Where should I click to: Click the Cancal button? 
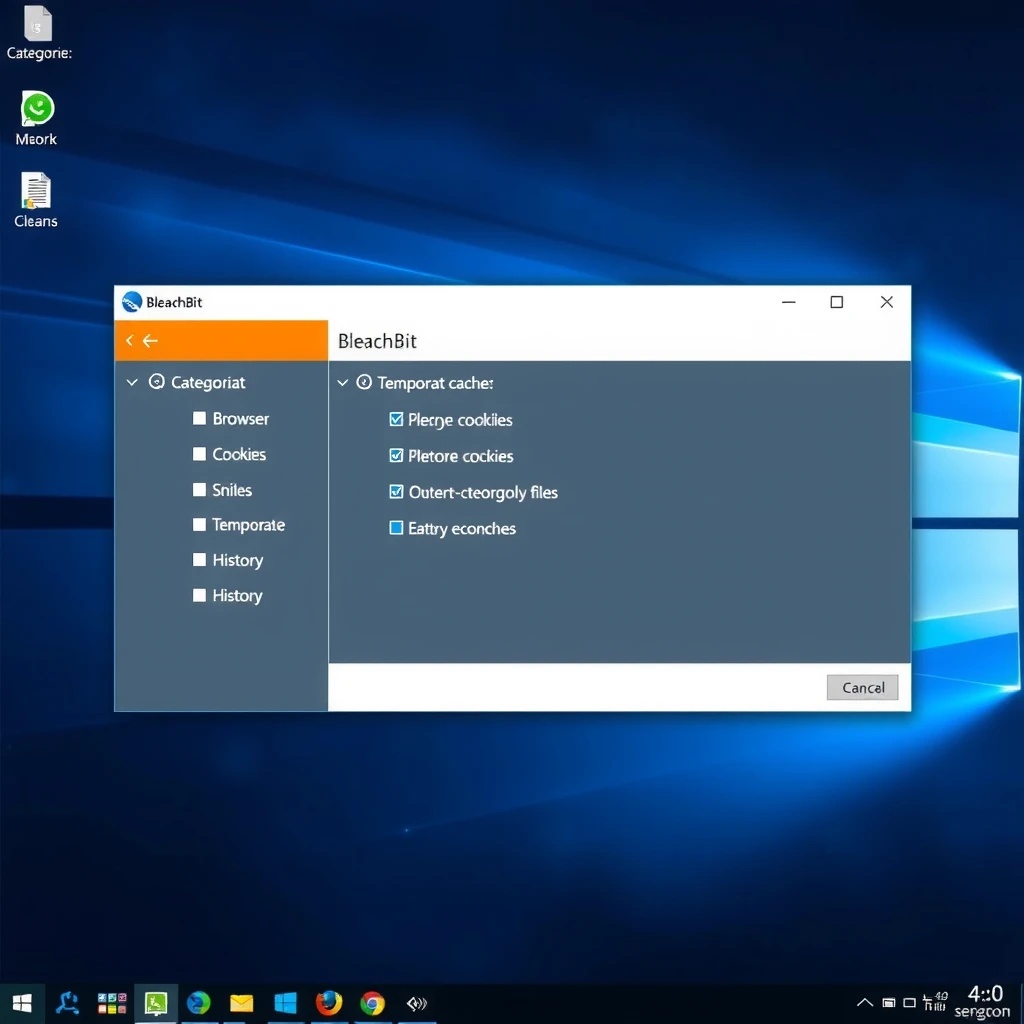[862, 687]
